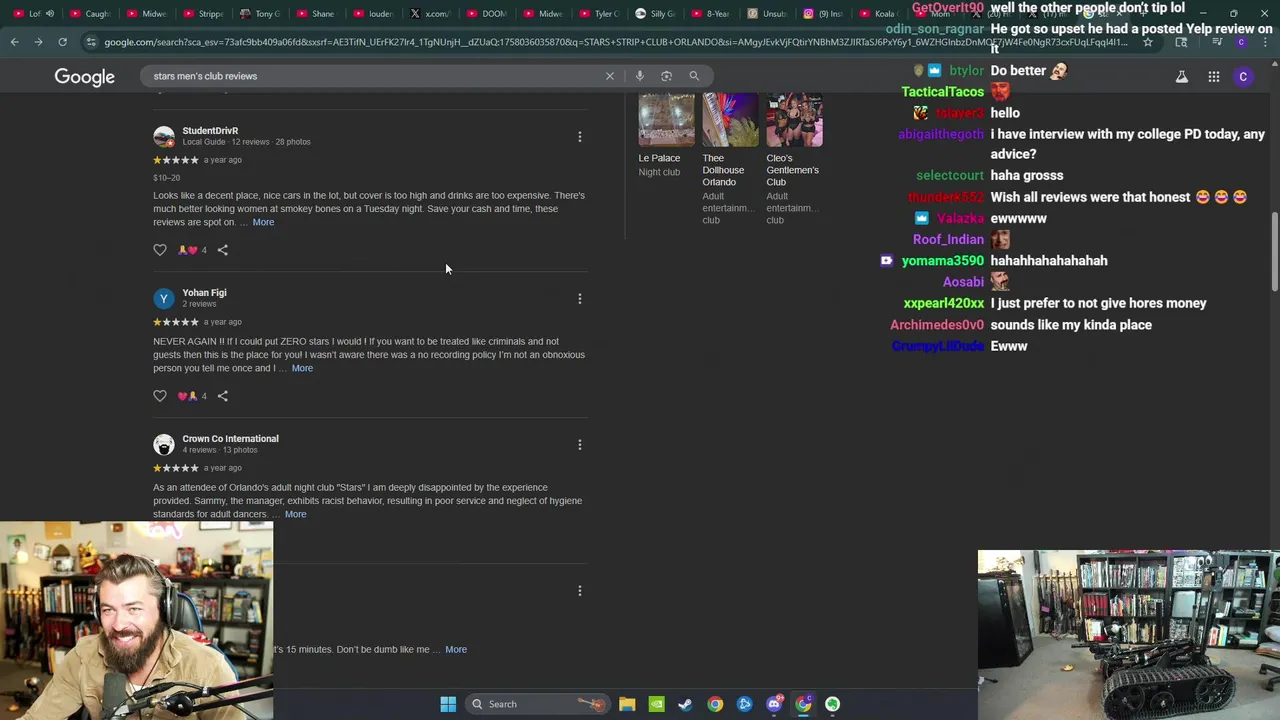Open Yohan Figi reviewer profile
This screenshot has height=720, width=1280.
click(x=204, y=293)
